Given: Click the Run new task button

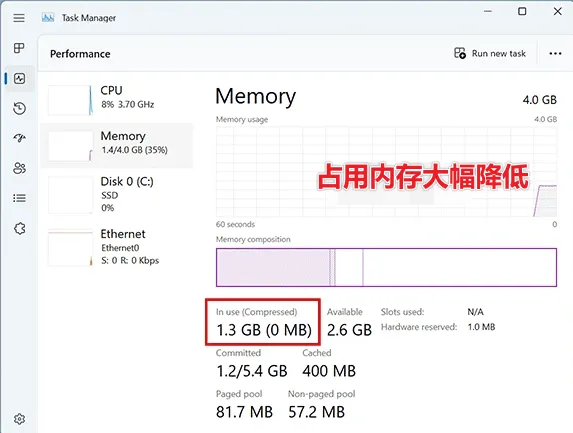Looking at the screenshot, I should [x=490, y=53].
